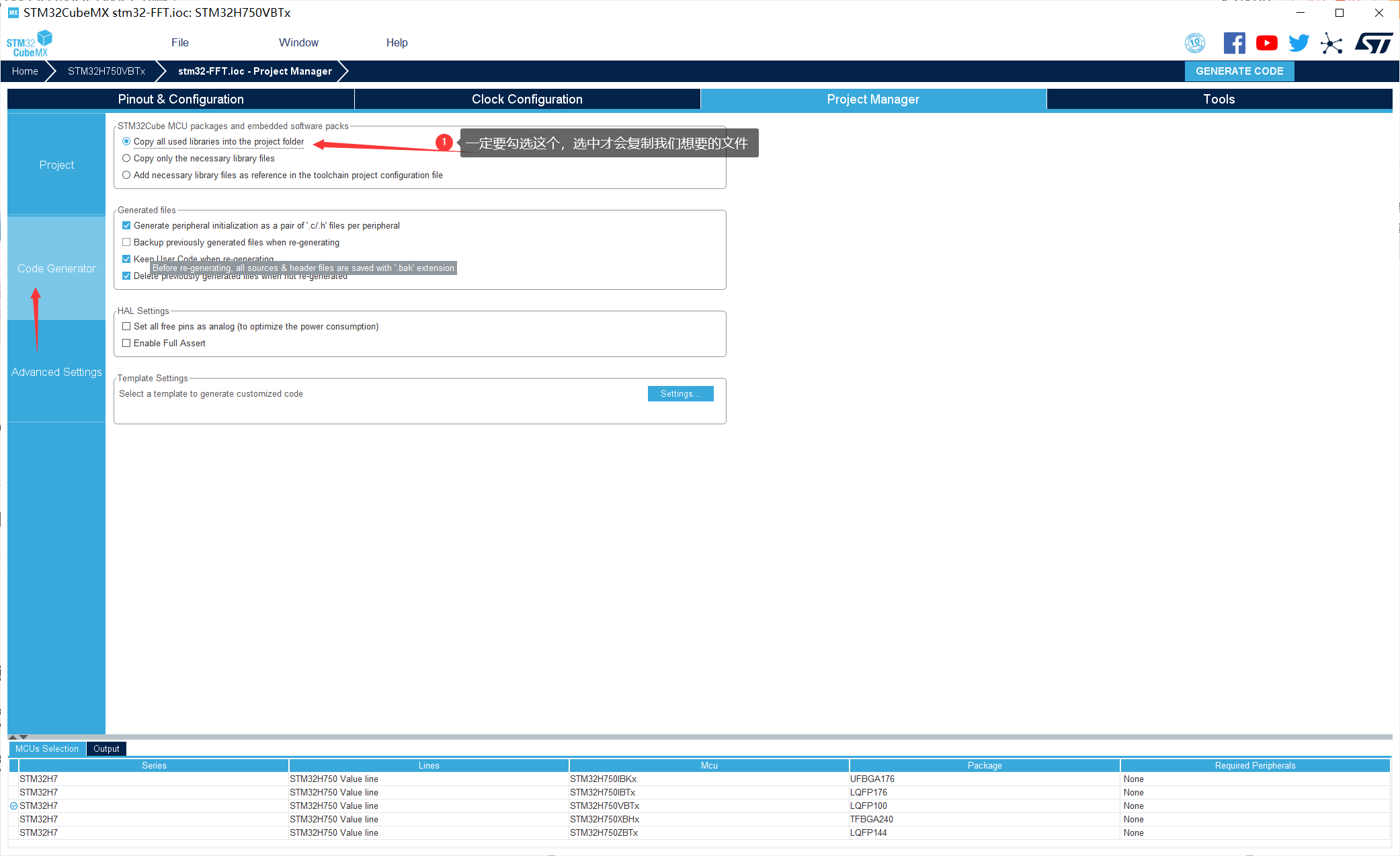
Task: Enable Backup previously generated files checkbox
Action: pyautogui.click(x=126, y=243)
